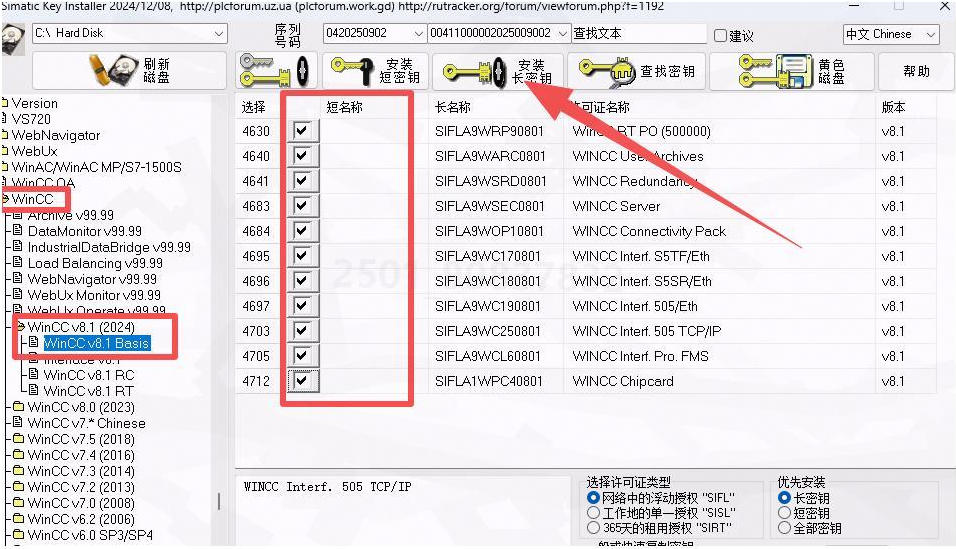Toggle the checkbox in row 4683

pyautogui.click(x=302, y=206)
